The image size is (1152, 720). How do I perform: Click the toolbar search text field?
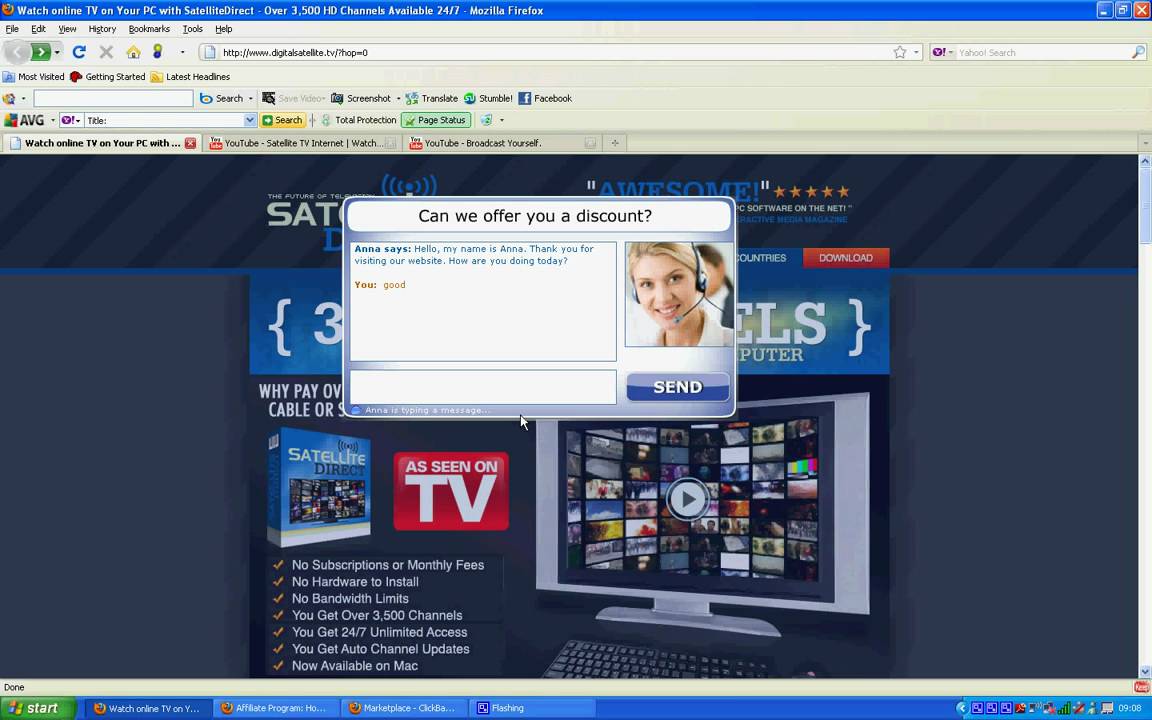point(113,98)
